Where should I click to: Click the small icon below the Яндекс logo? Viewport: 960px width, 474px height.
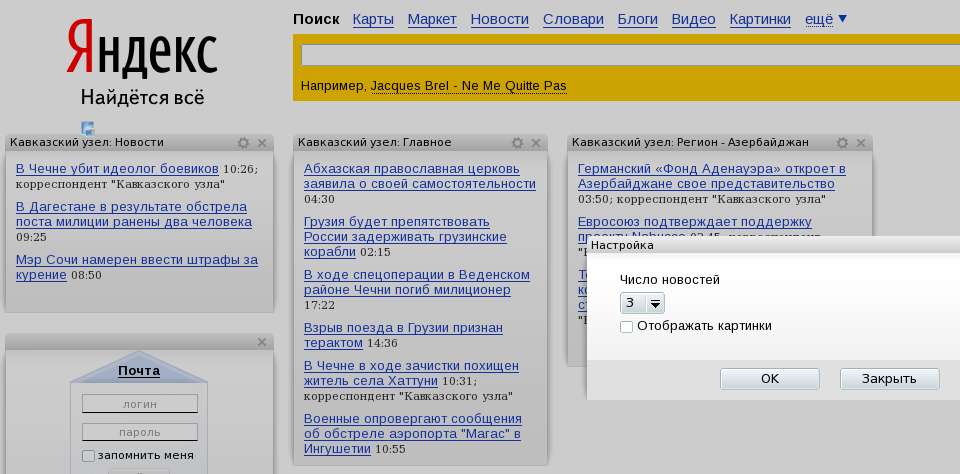[88, 128]
